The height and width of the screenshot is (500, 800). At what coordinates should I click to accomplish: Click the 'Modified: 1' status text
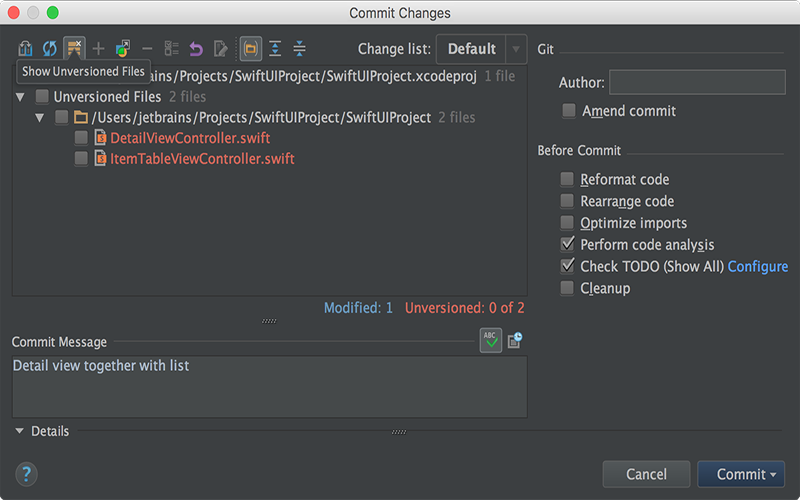pos(359,308)
